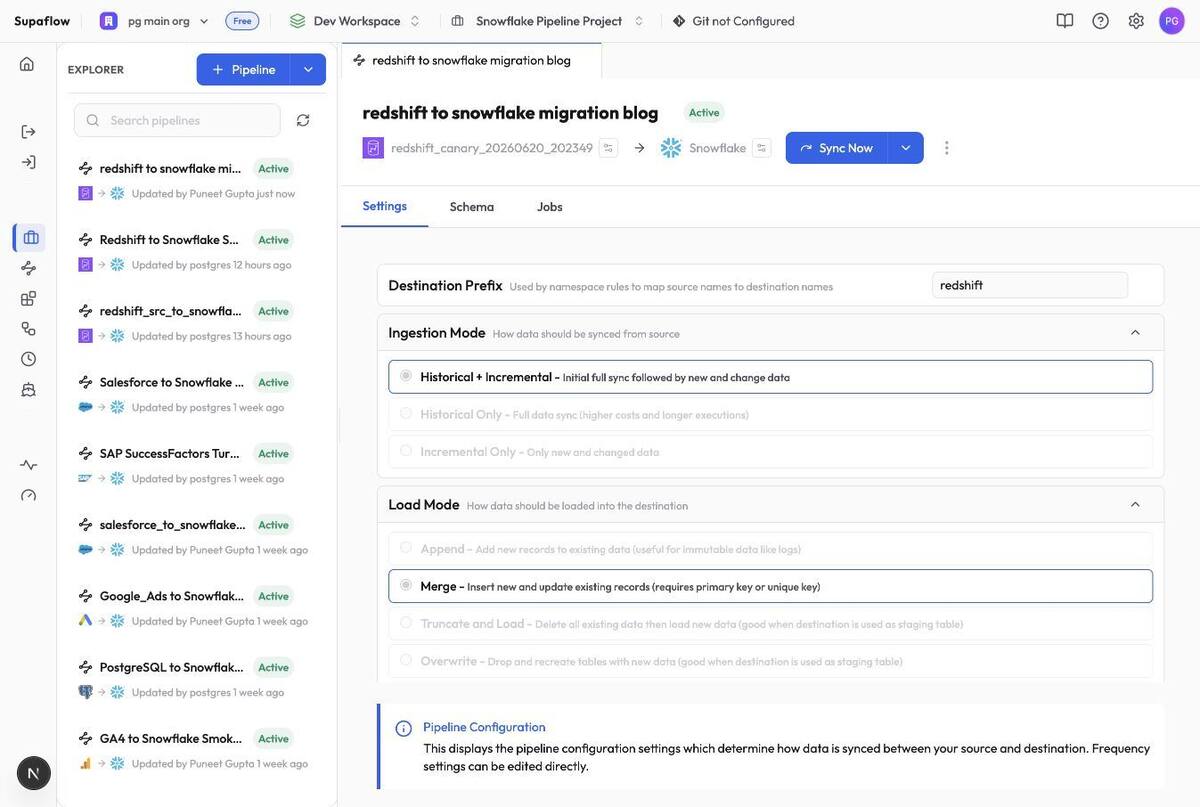
Task: Select Incremental Only ingestion mode
Action: pos(771,451)
